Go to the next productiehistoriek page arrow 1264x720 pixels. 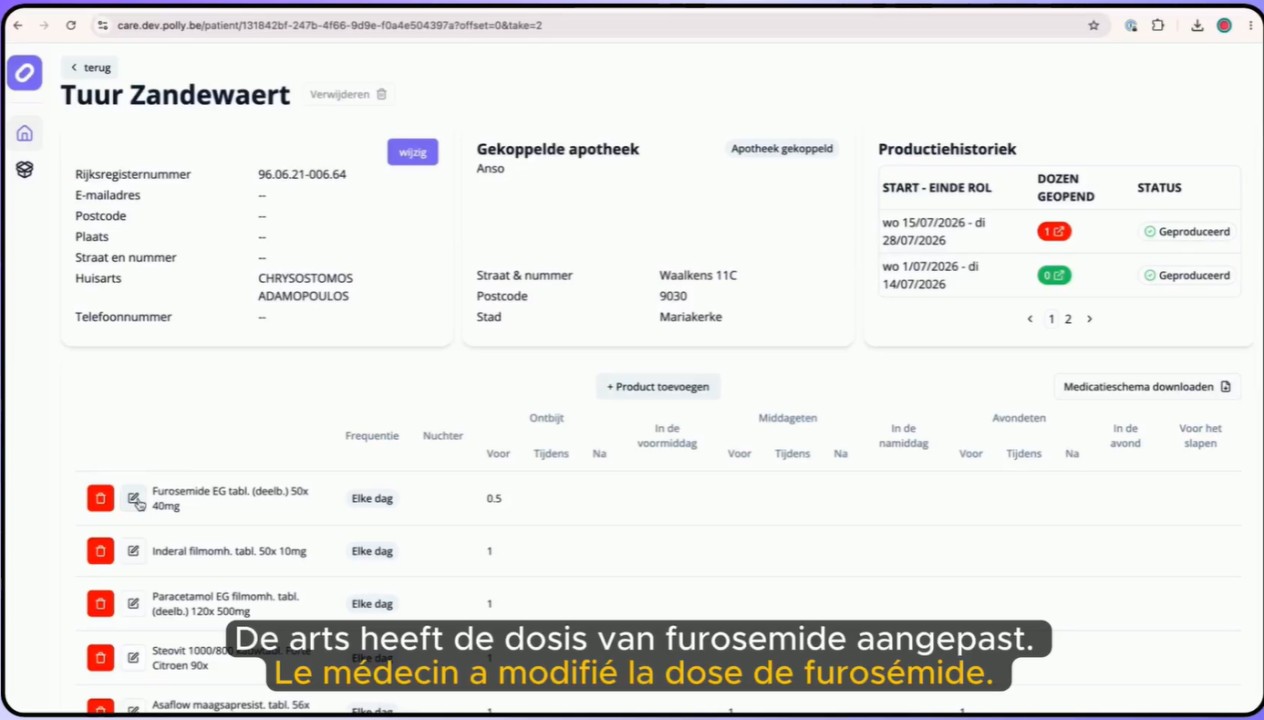pos(1089,319)
